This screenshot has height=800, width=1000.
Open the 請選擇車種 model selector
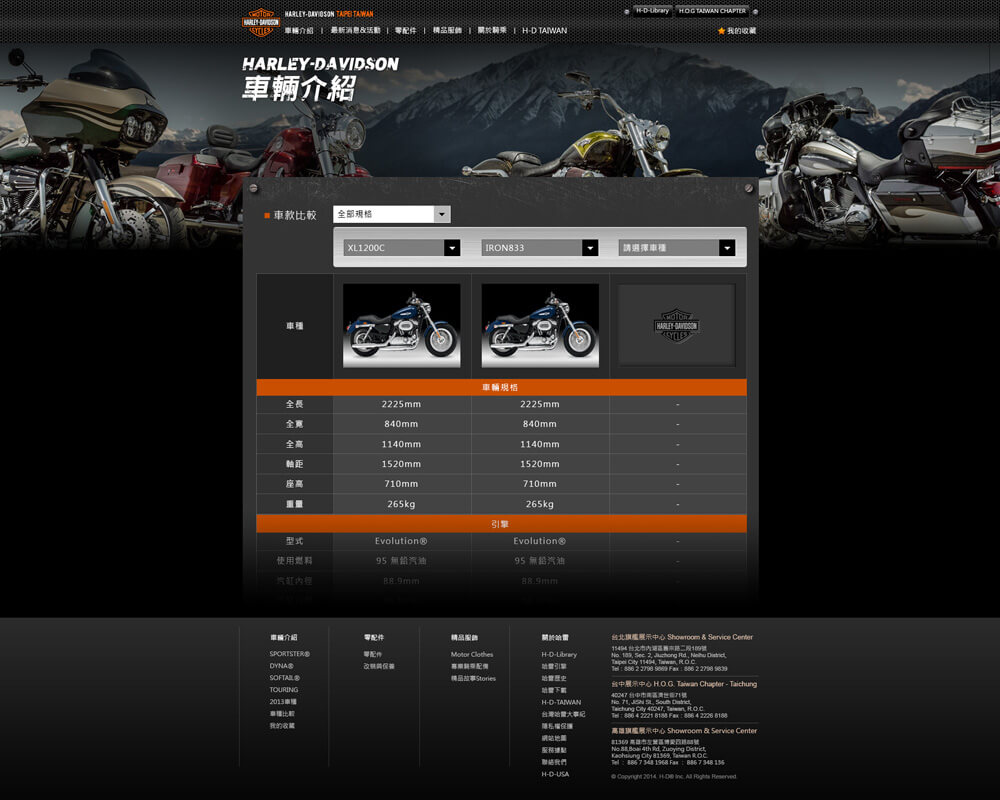677,248
